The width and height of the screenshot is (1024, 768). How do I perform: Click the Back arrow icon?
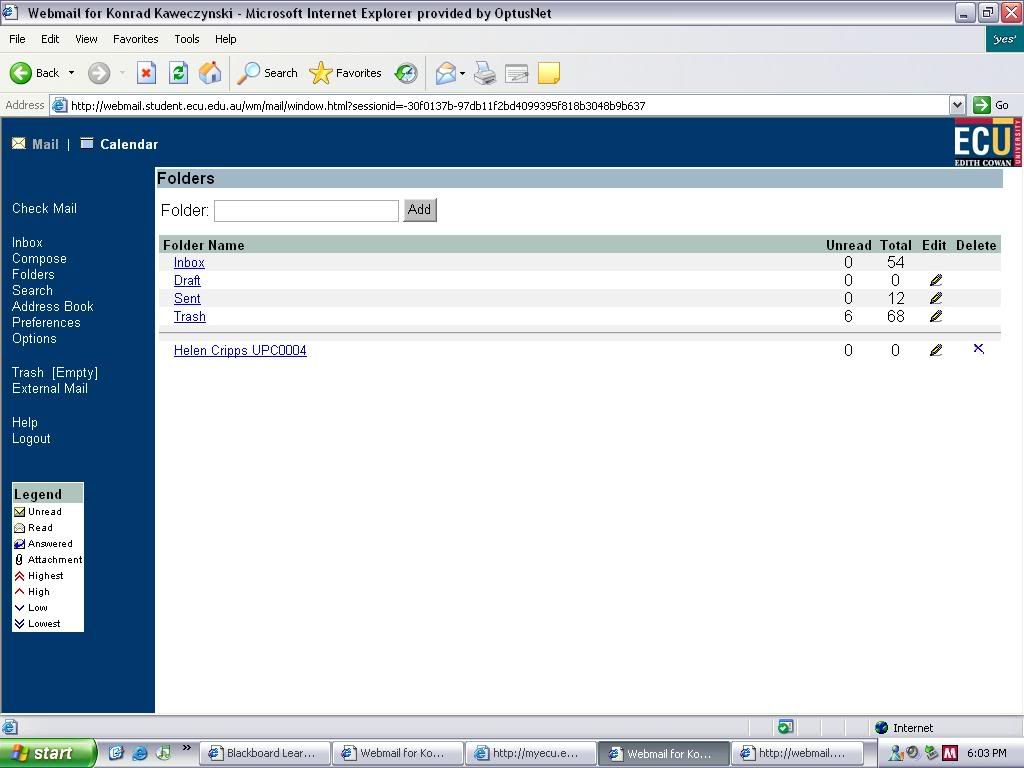pyautogui.click(x=20, y=73)
